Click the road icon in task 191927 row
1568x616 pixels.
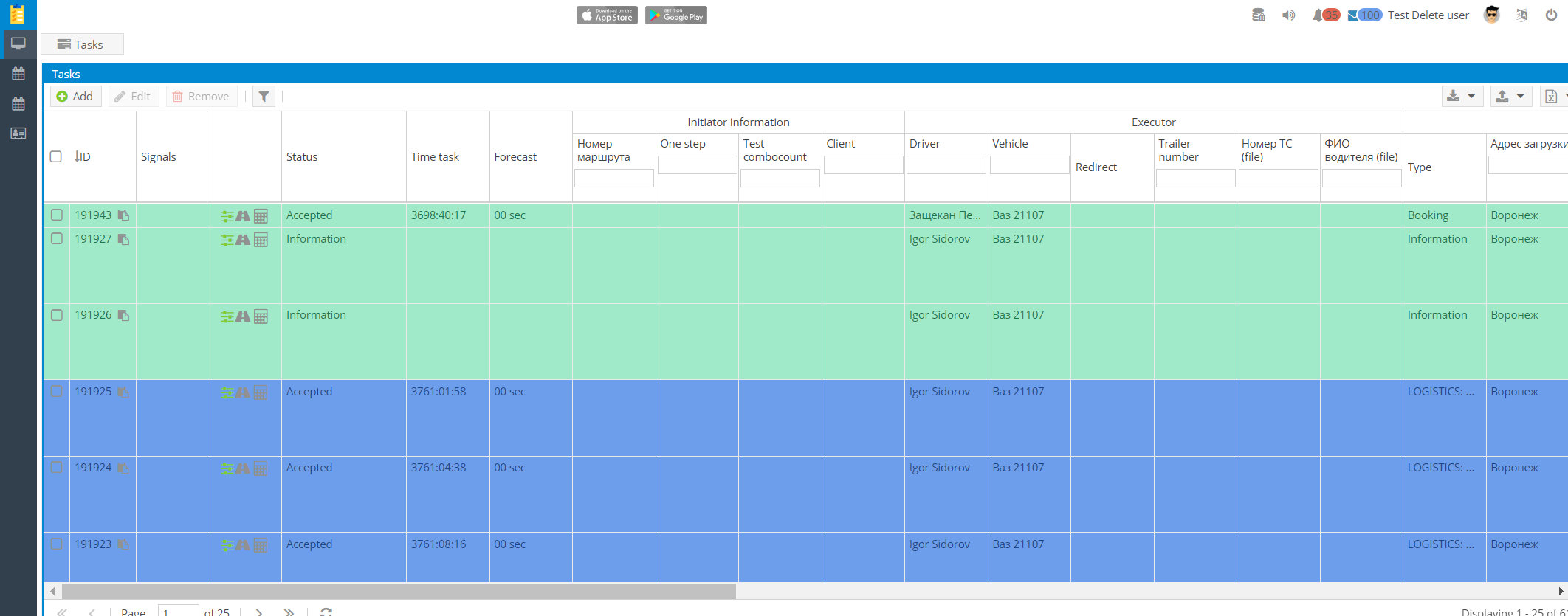point(243,240)
